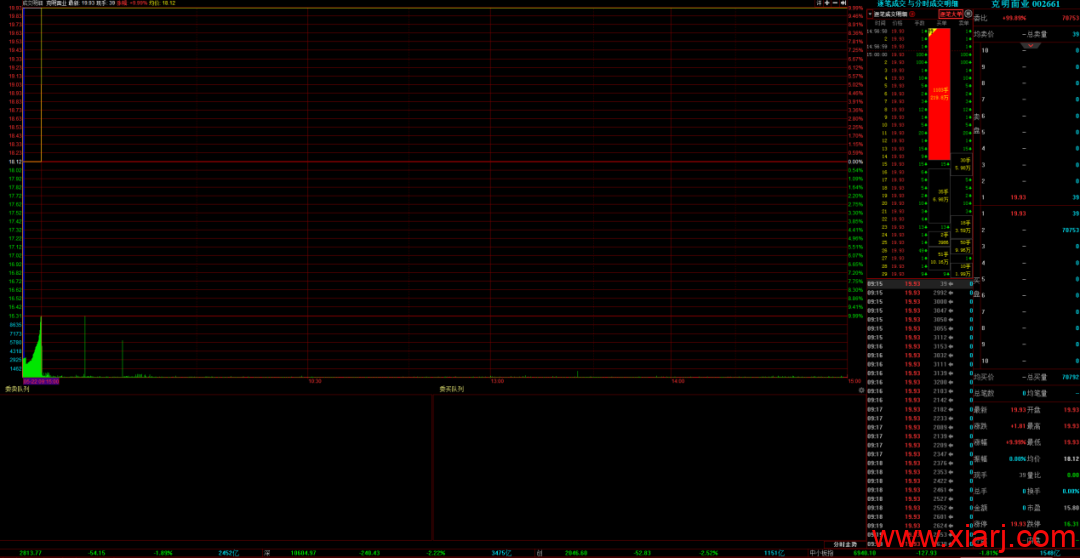Click the 35手 6.98万 trade block
This screenshot has width=1080, height=558.
939,196
